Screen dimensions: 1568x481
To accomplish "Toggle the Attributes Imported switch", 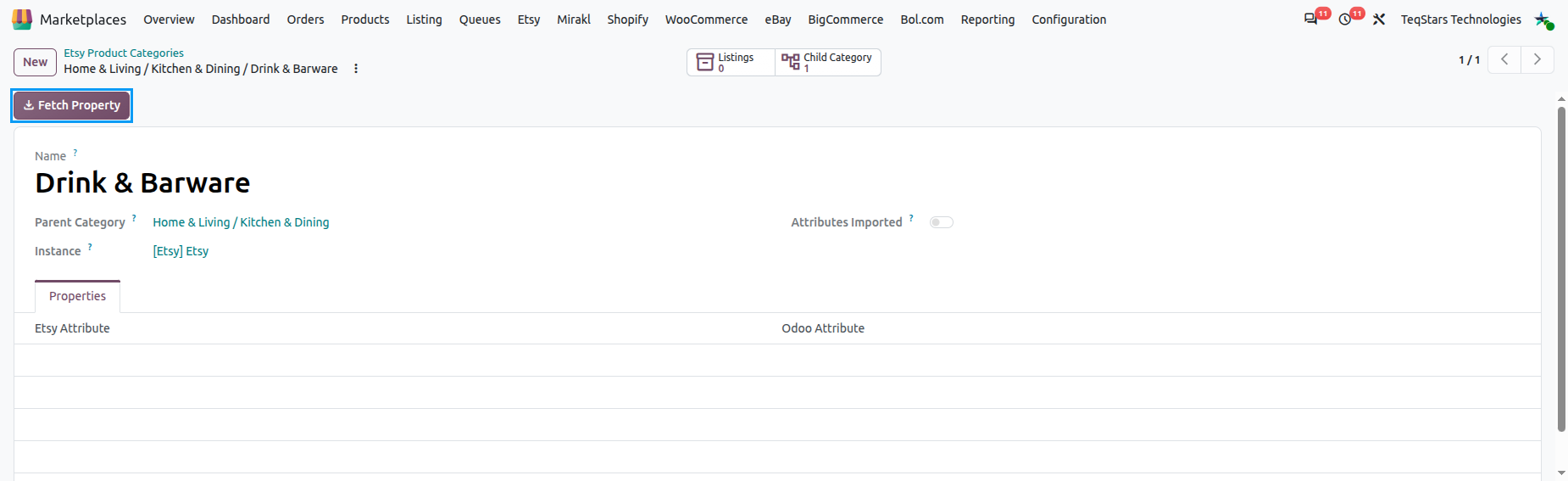I will pos(942,222).
